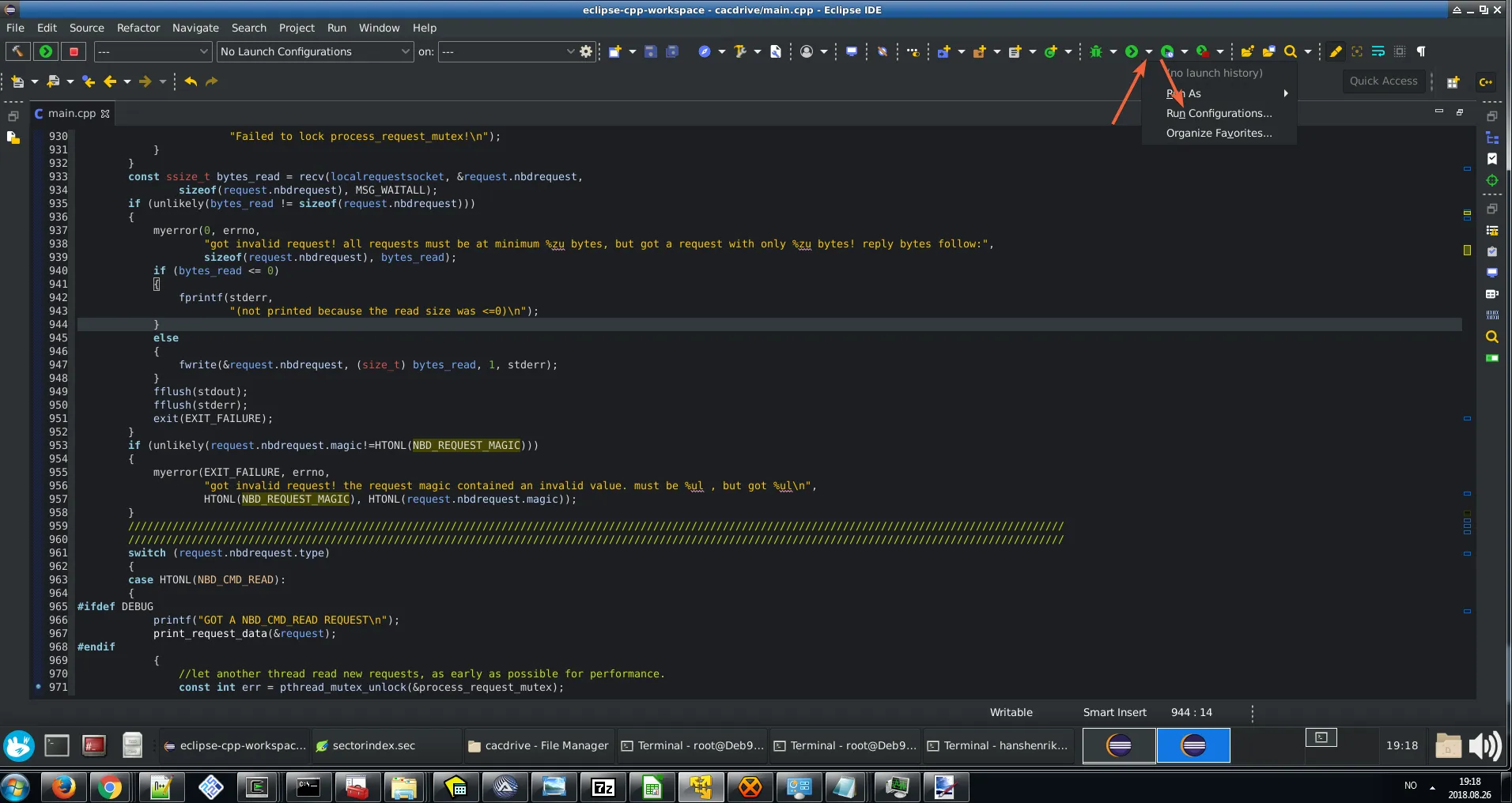Open the No Launch Configurations dropdown
Screen dimensions: 1512x803
[316, 51]
